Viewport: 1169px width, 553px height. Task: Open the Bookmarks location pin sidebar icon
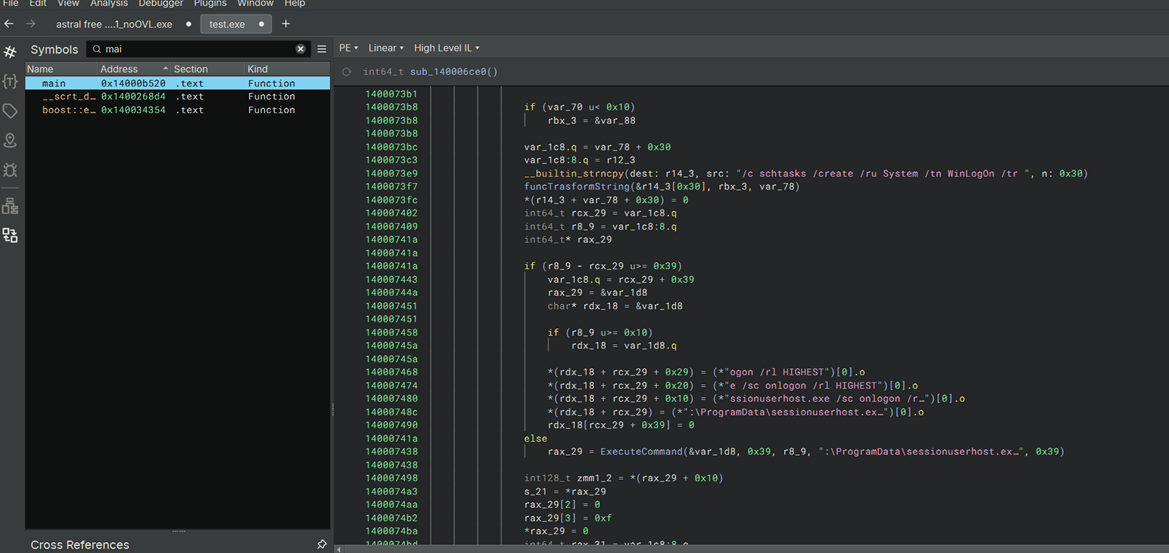[x=10, y=141]
